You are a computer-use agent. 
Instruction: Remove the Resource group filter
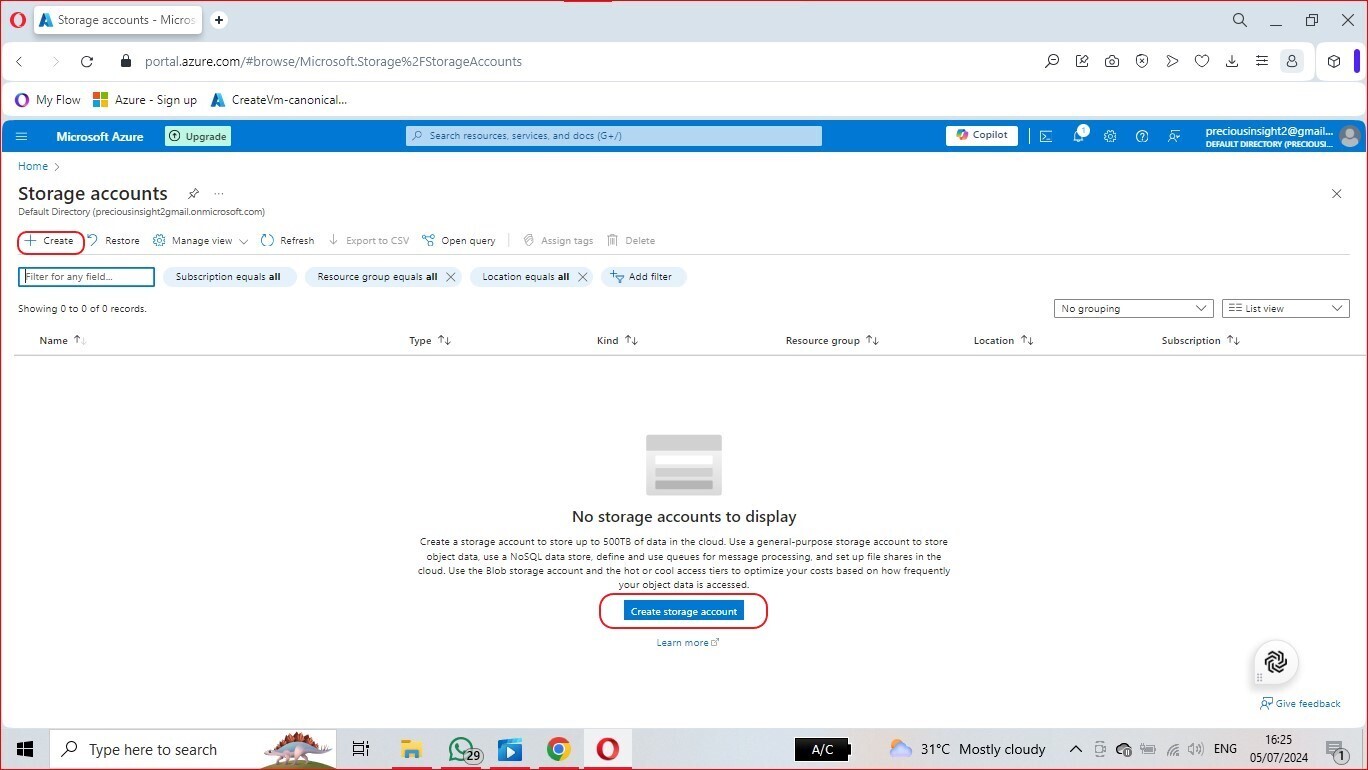(x=450, y=277)
